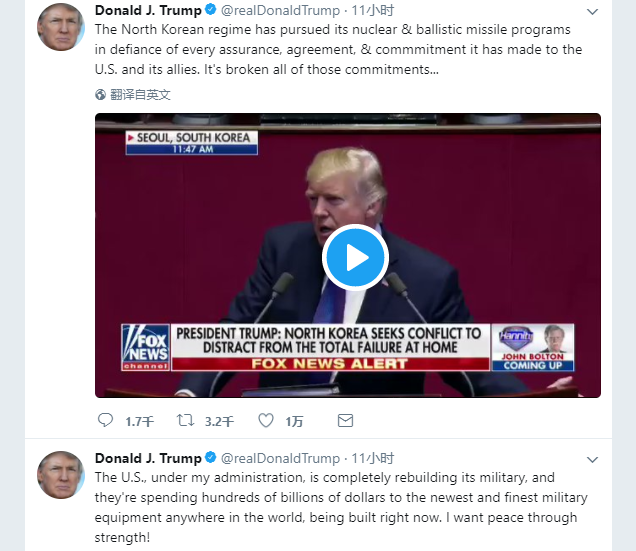This screenshot has height=551, width=636.
Task: Click the globe translate icon
Action: click(100, 95)
